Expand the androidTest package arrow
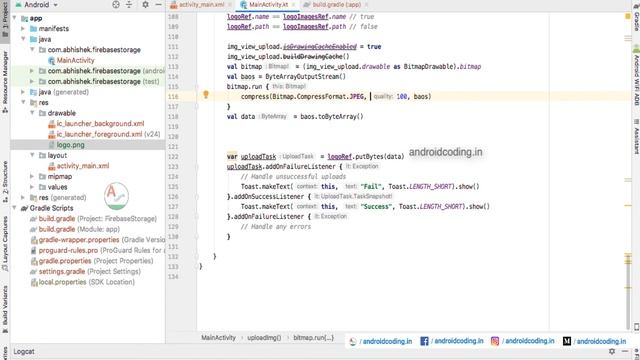640x360 pixels. point(32,71)
